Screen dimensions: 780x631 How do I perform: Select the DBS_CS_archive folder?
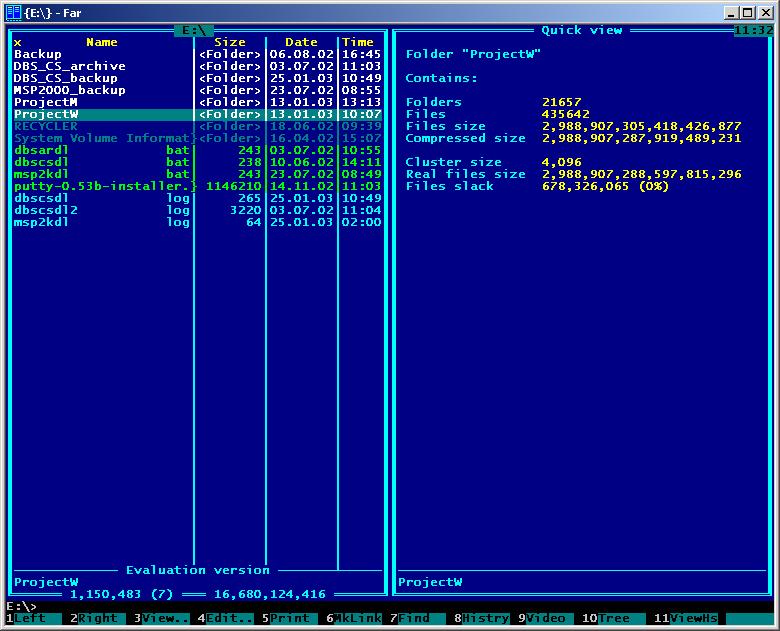197,66
